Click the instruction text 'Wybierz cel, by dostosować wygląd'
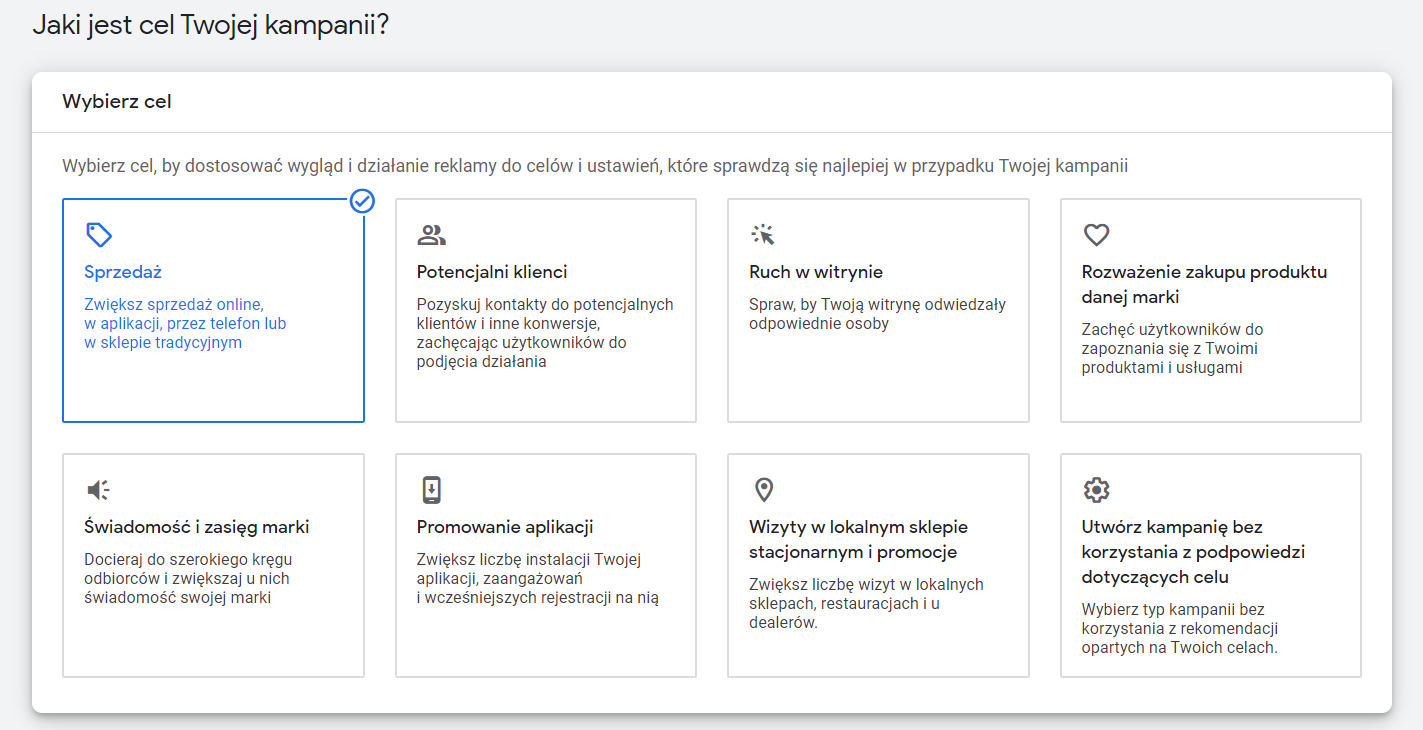 point(595,166)
